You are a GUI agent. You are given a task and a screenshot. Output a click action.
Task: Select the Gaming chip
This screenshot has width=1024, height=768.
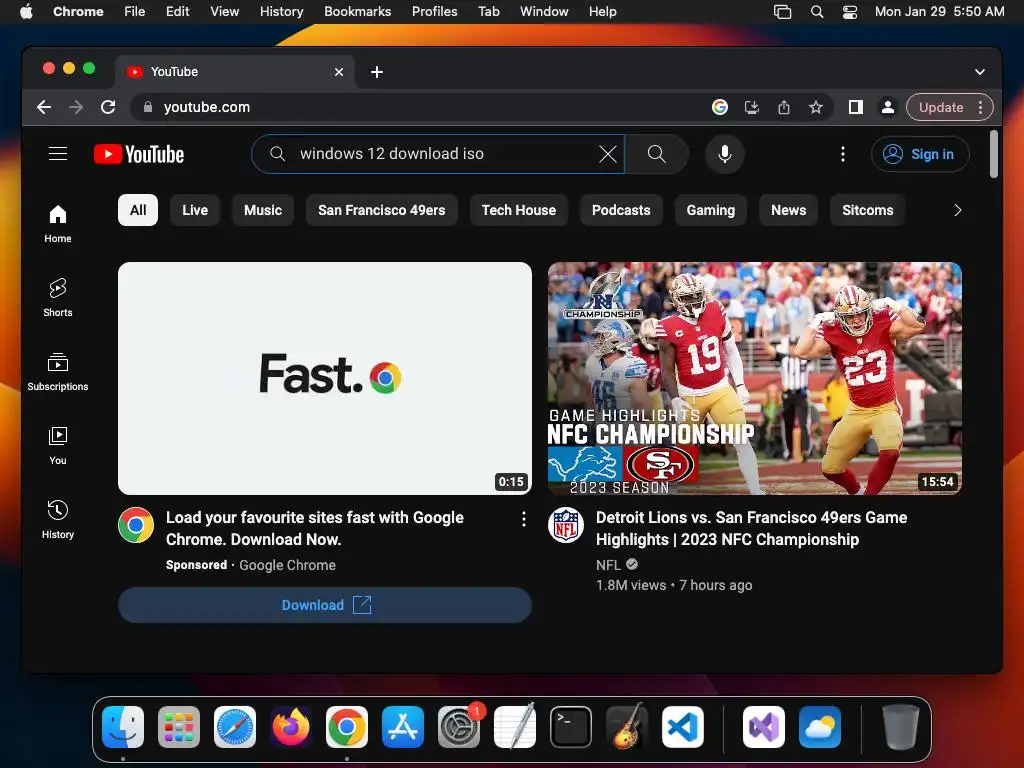click(711, 210)
